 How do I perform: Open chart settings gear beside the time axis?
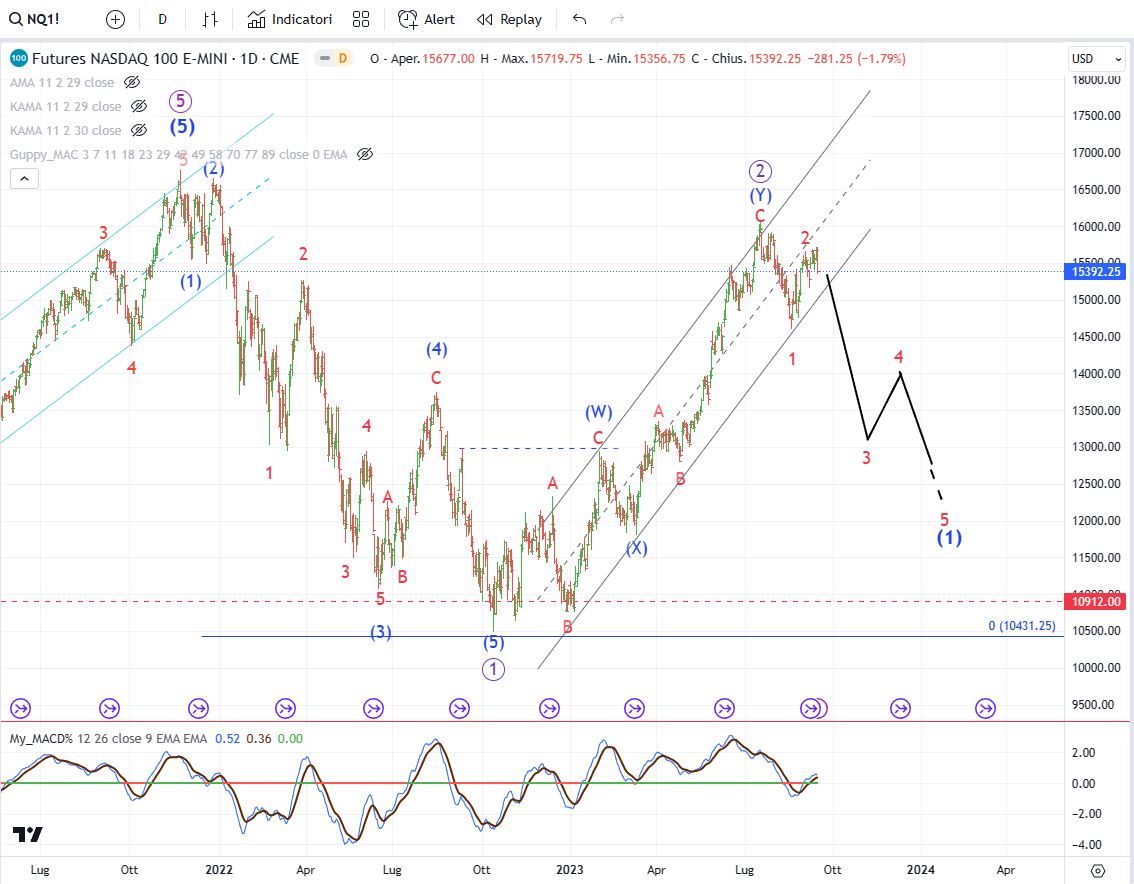tap(1098, 870)
